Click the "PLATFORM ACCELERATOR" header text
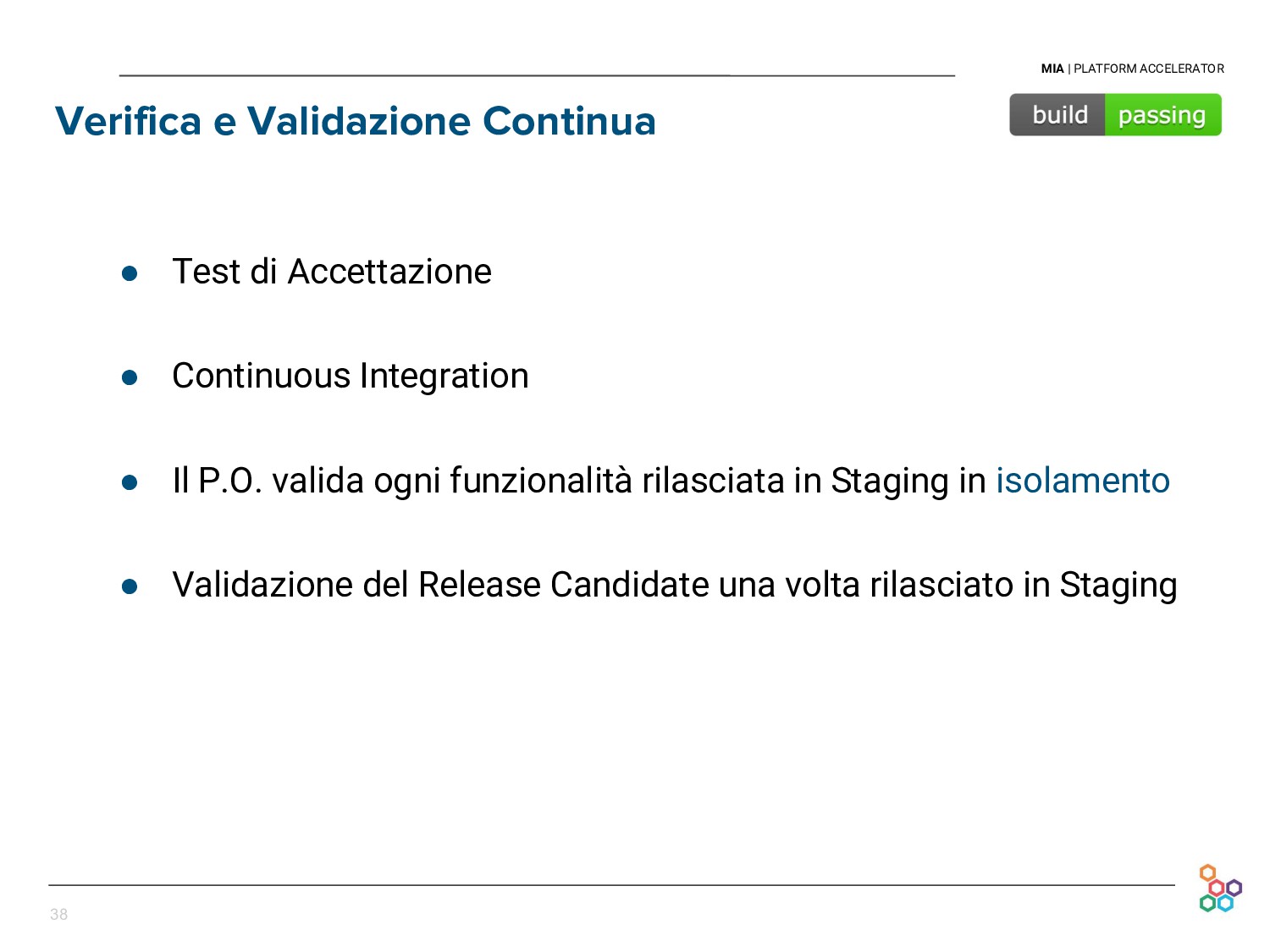 tap(1148, 69)
